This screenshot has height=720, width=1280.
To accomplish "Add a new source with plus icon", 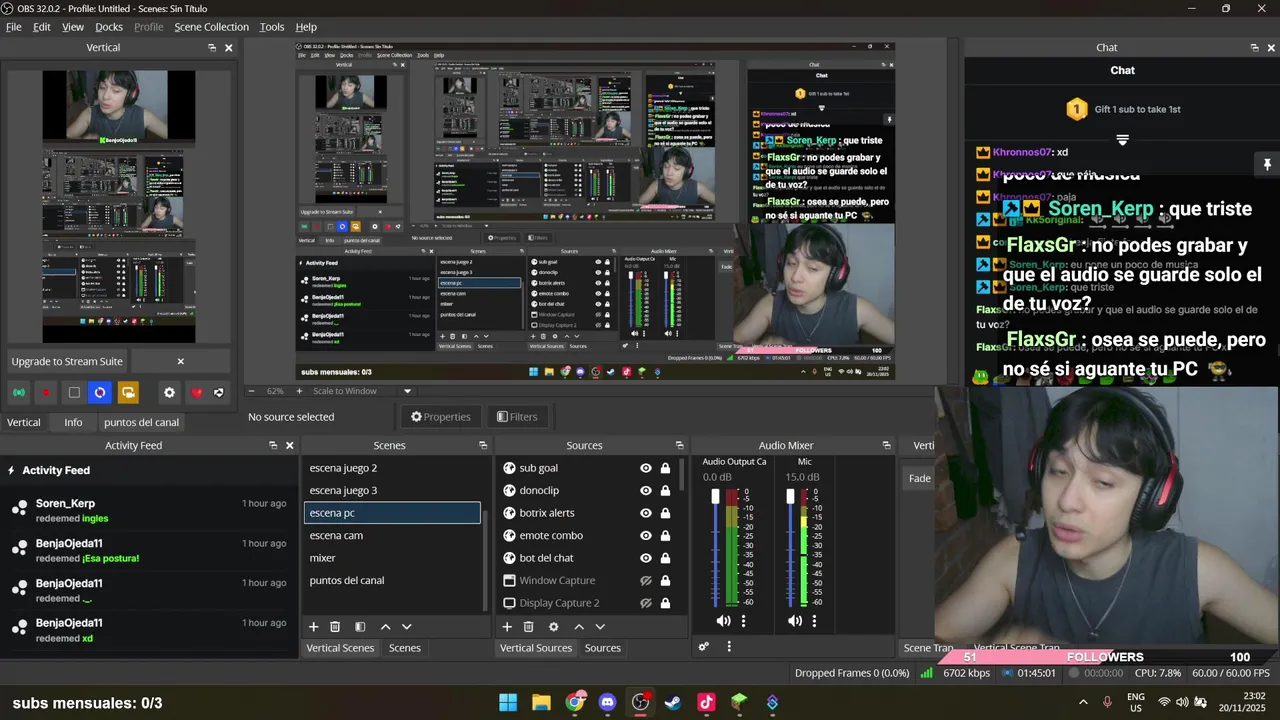I will point(506,627).
